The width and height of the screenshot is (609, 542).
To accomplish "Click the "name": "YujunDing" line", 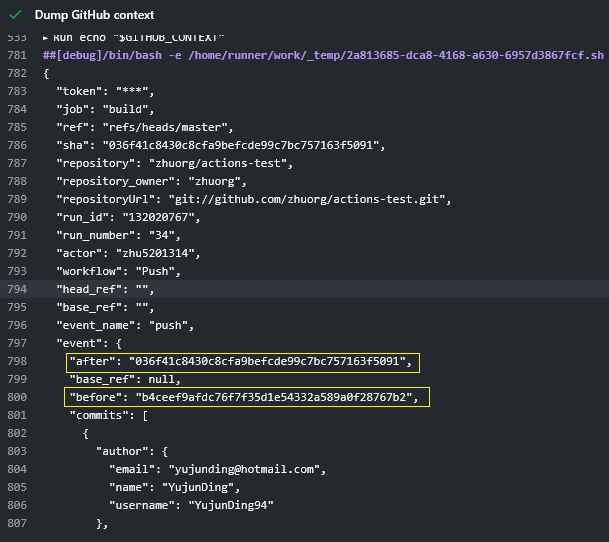I will click(174, 487).
